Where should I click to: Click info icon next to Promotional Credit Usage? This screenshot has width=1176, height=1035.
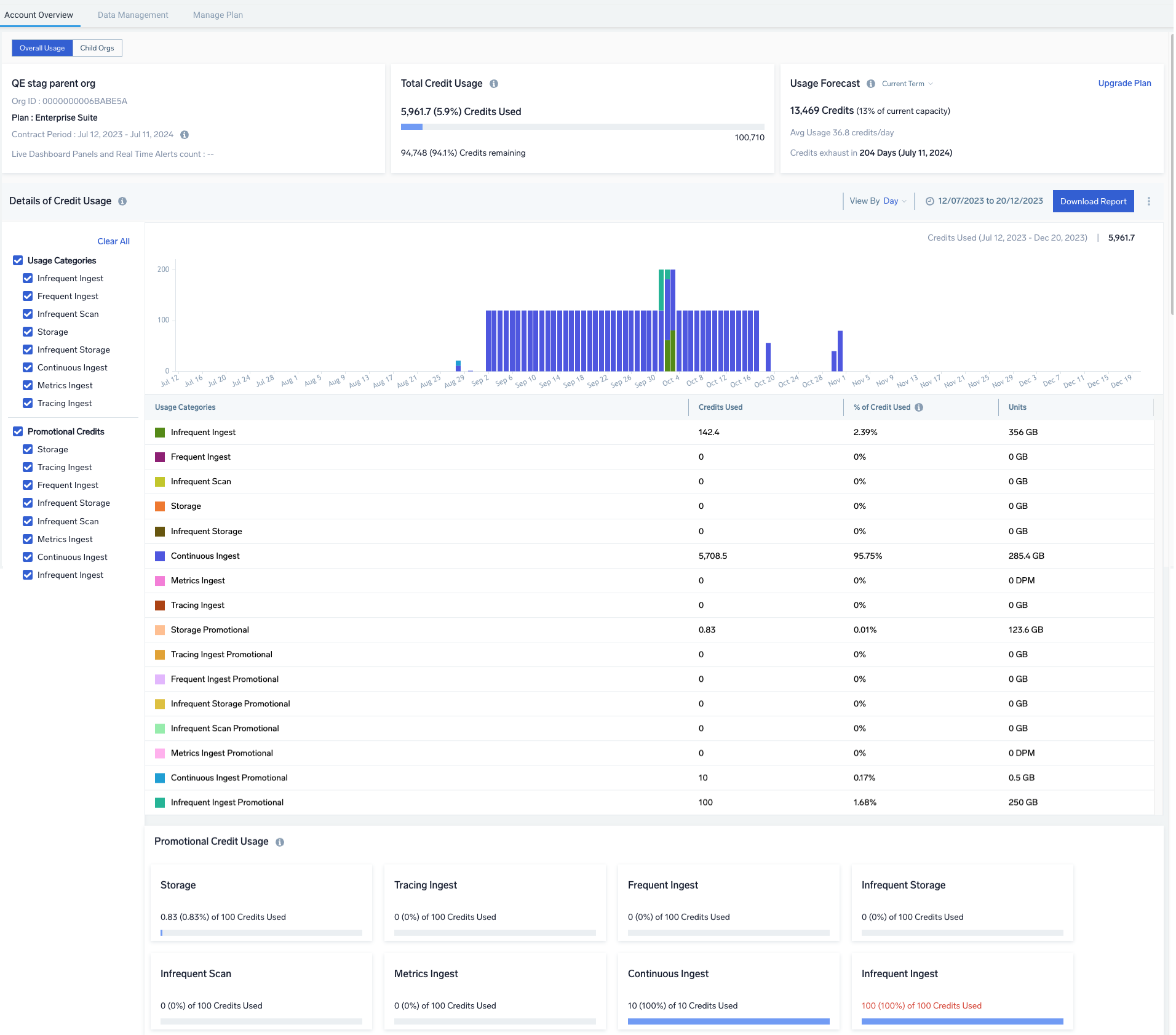(x=280, y=842)
